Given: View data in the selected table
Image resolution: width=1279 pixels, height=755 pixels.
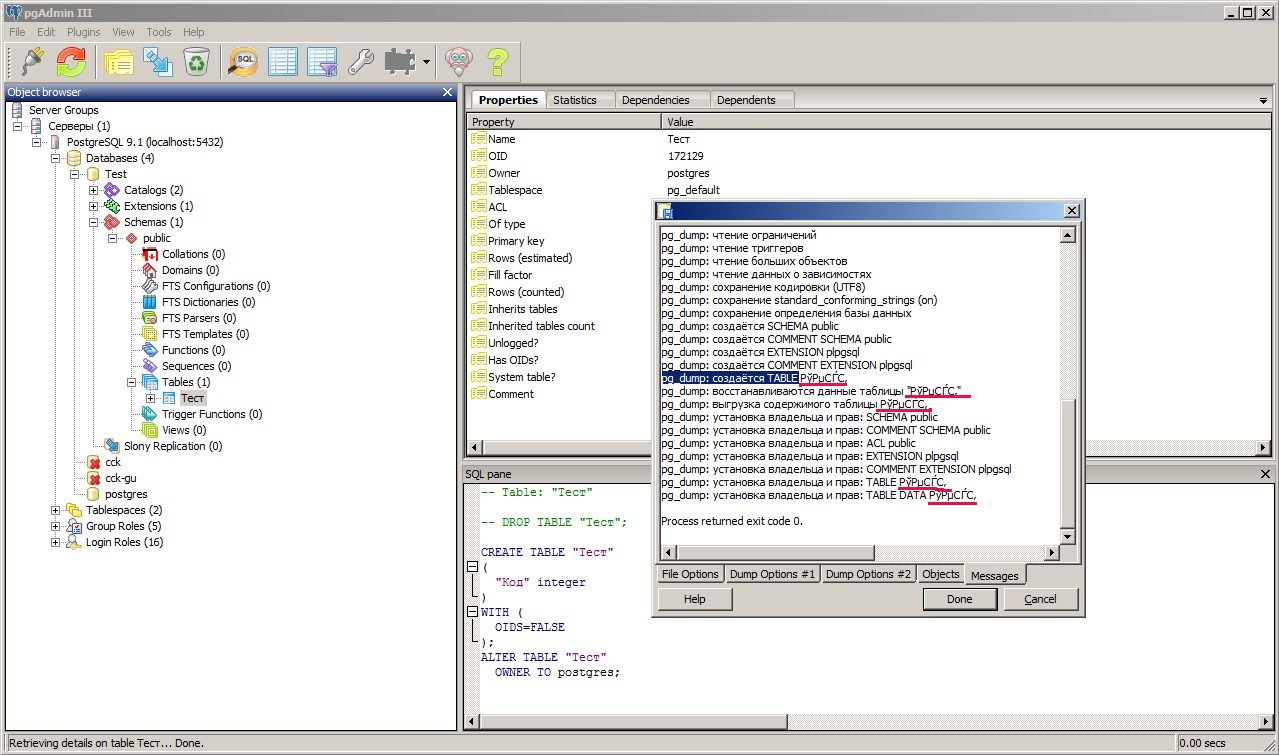Looking at the screenshot, I should coord(283,62).
